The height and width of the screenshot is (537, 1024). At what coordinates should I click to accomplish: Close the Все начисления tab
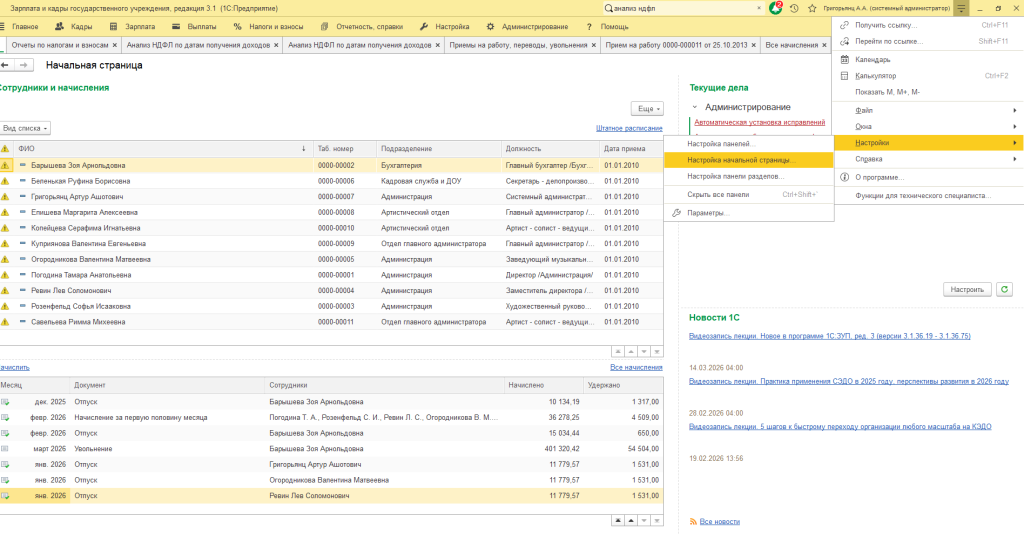[x=823, y=45]
